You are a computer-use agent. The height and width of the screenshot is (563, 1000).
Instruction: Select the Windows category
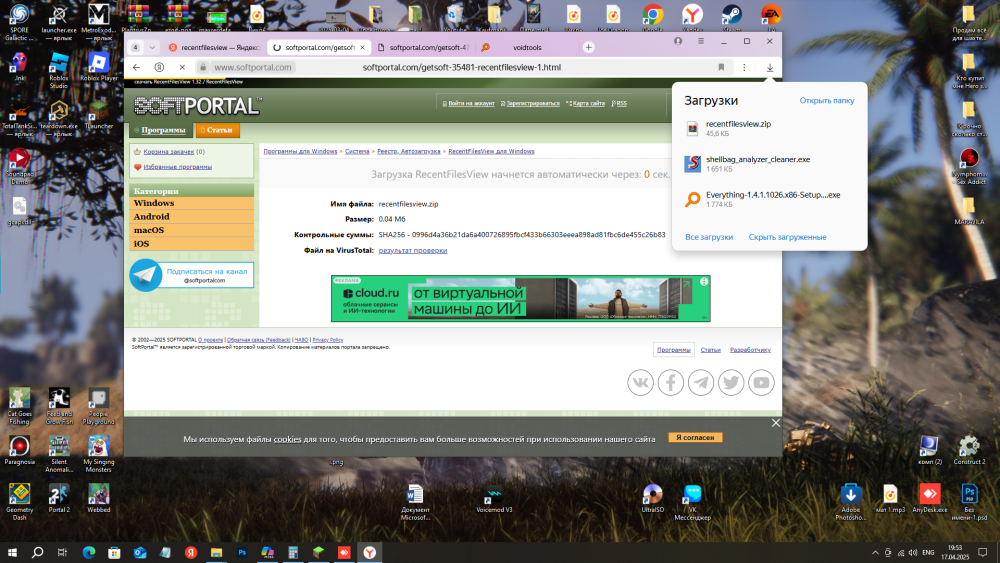pos(191,203)
